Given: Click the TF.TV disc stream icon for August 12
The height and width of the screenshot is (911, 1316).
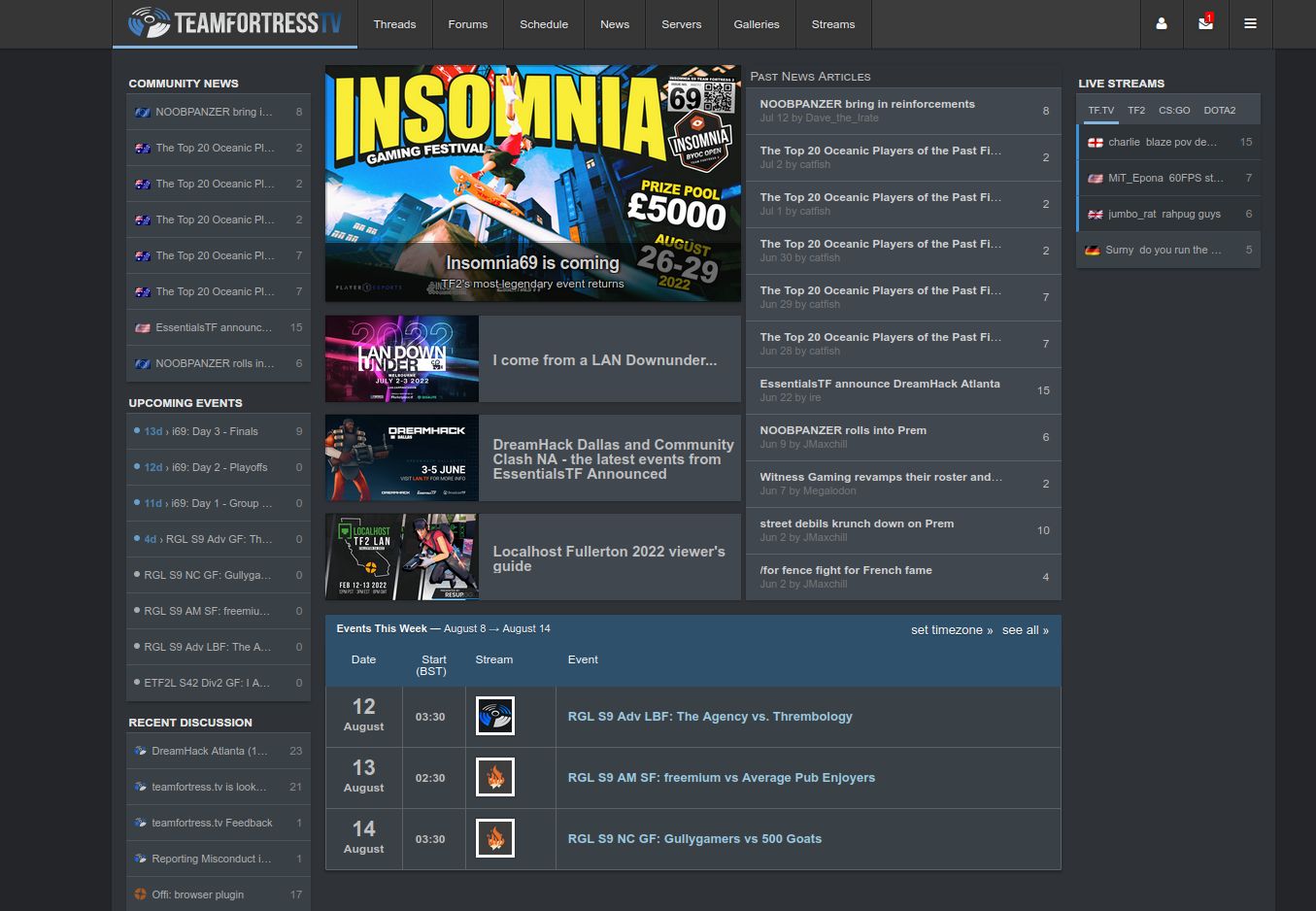Looking at the screenshot, I should 494,716.
